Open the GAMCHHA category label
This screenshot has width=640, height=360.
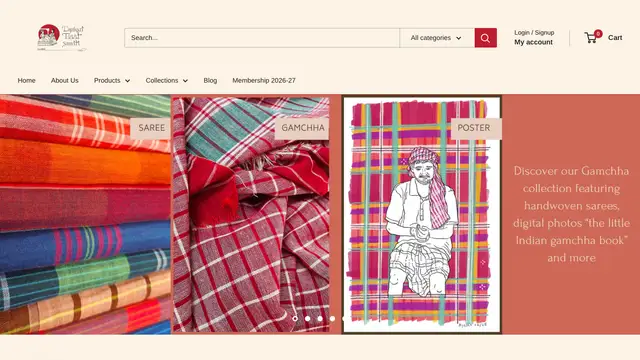(302, 128)
